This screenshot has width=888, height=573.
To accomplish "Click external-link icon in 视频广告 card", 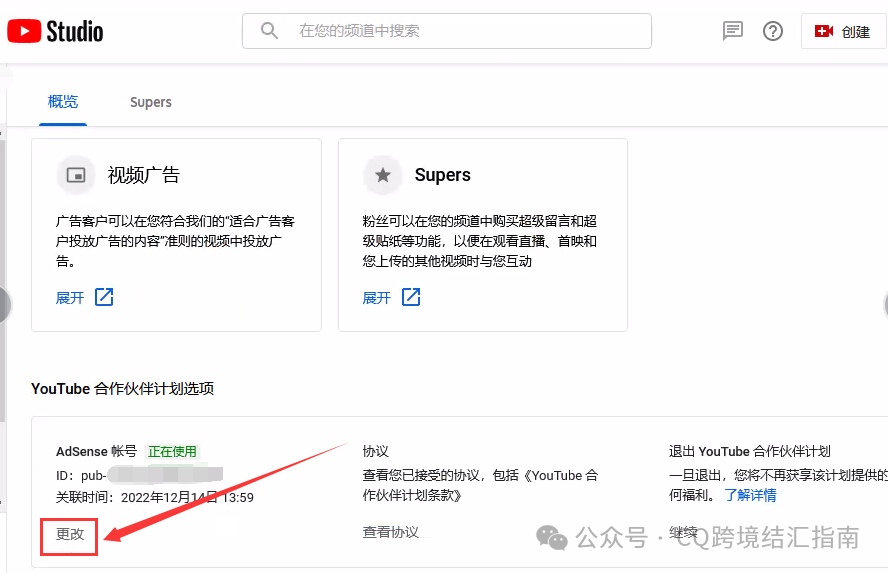I will point(104,297).
